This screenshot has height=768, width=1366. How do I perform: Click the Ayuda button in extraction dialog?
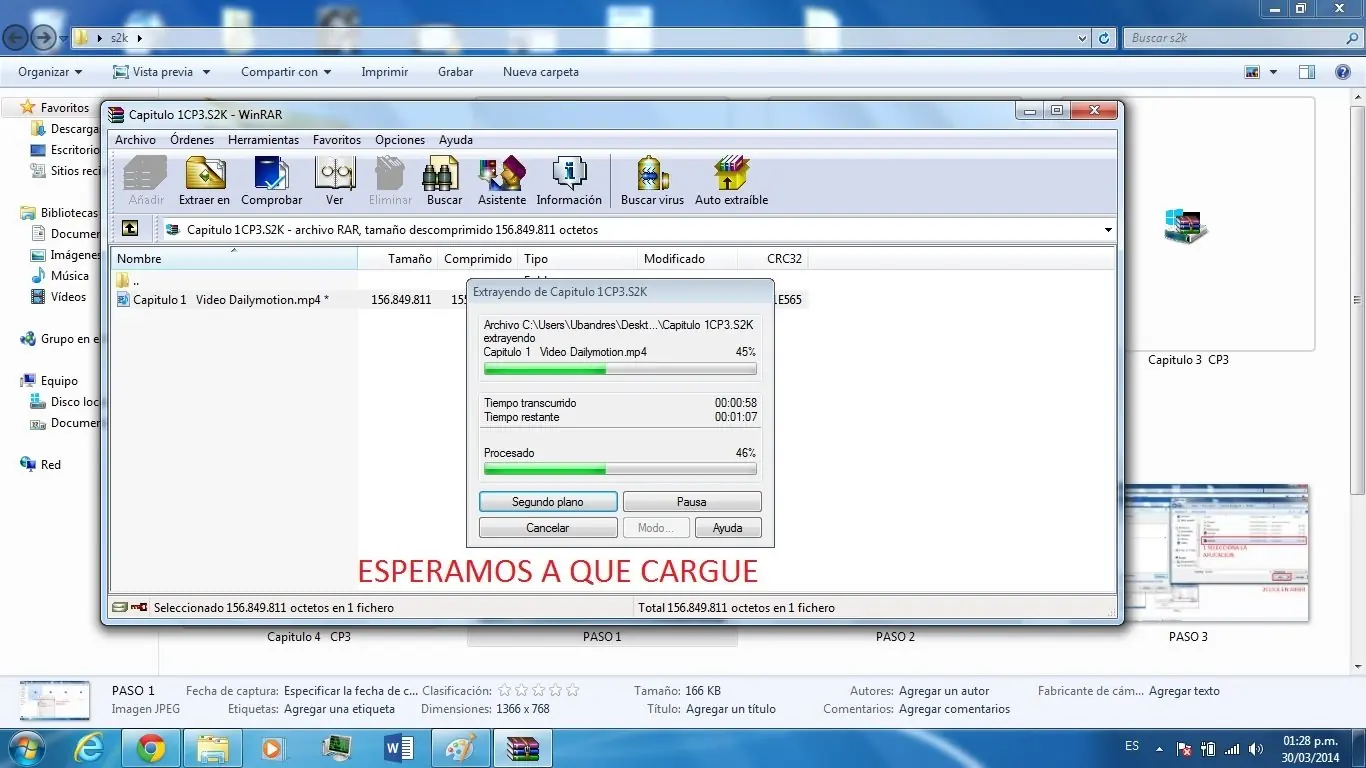(x=727, y=528)
